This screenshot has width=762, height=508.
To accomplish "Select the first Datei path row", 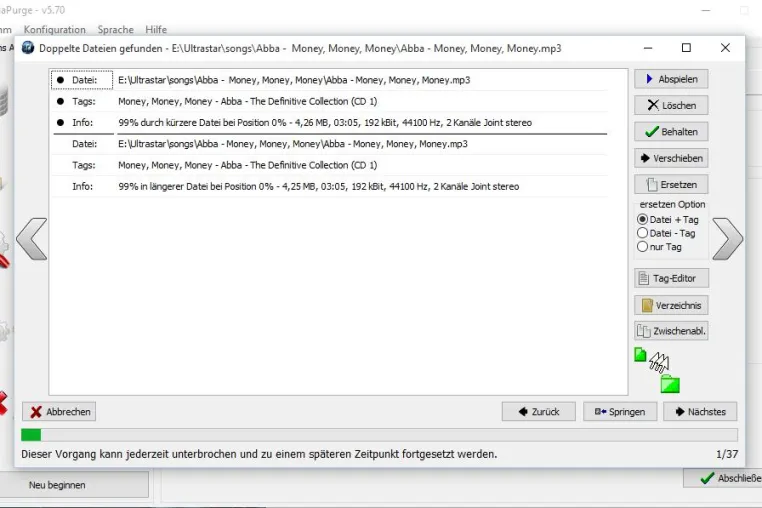I will 330,80.
